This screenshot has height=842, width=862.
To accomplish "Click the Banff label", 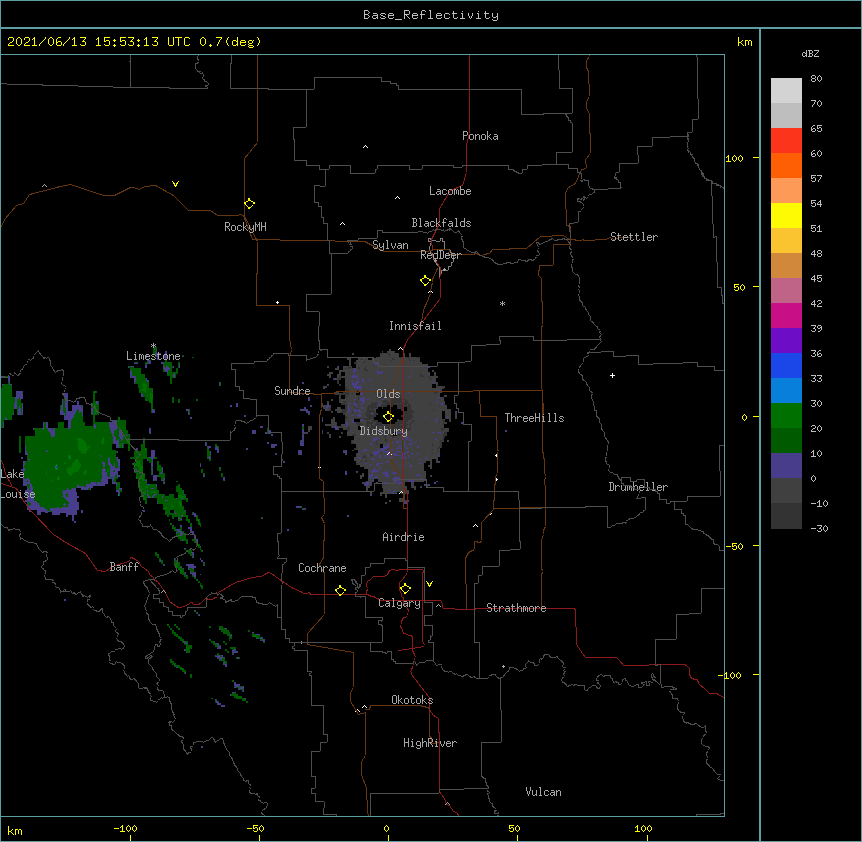I will [x=124, y=567].
